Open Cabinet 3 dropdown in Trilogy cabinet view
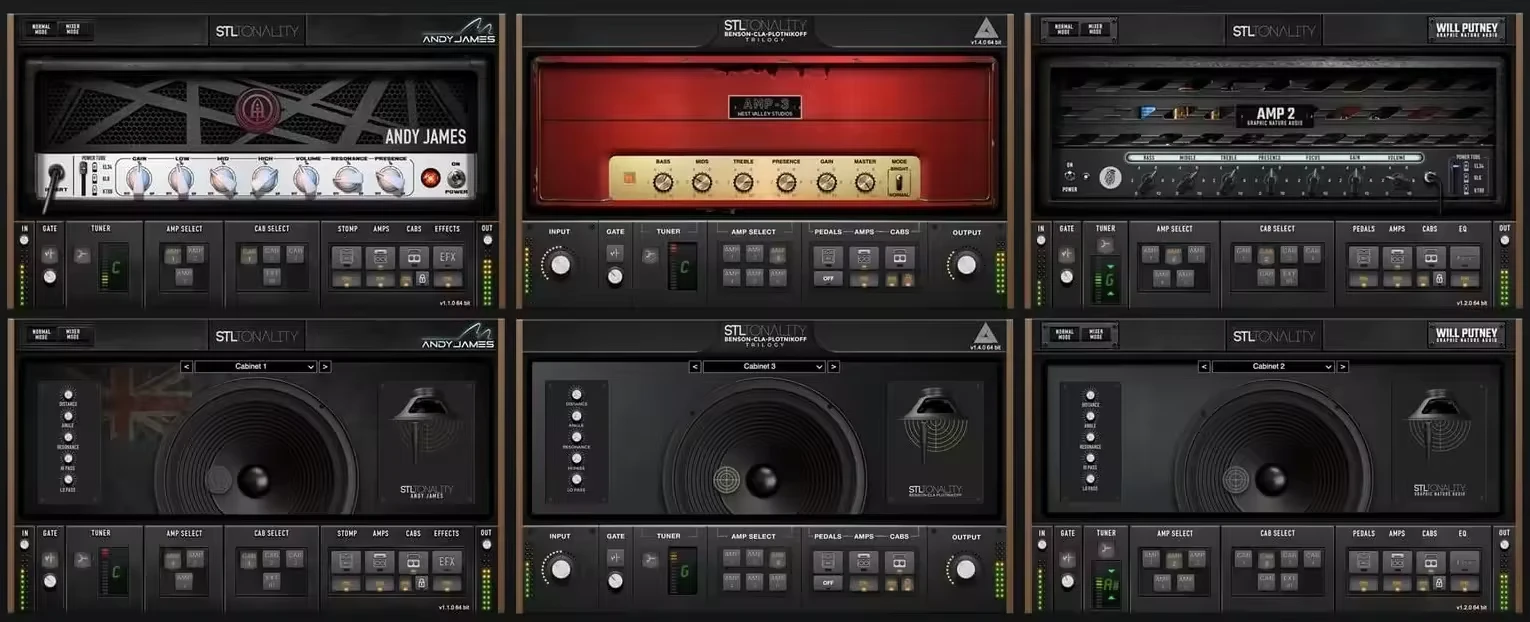The height and width of the screenshot is (622, 1530). [x=764, y=367]
